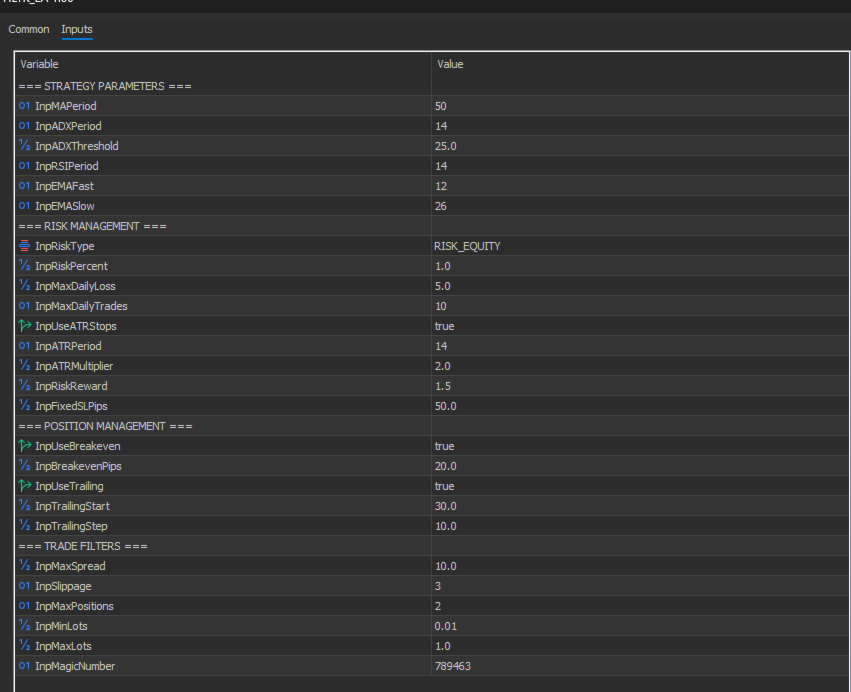Screen dimensions: 851x692
Task: Click the boolean icon beside InpUseTrailing
Action: pos(24,486)
